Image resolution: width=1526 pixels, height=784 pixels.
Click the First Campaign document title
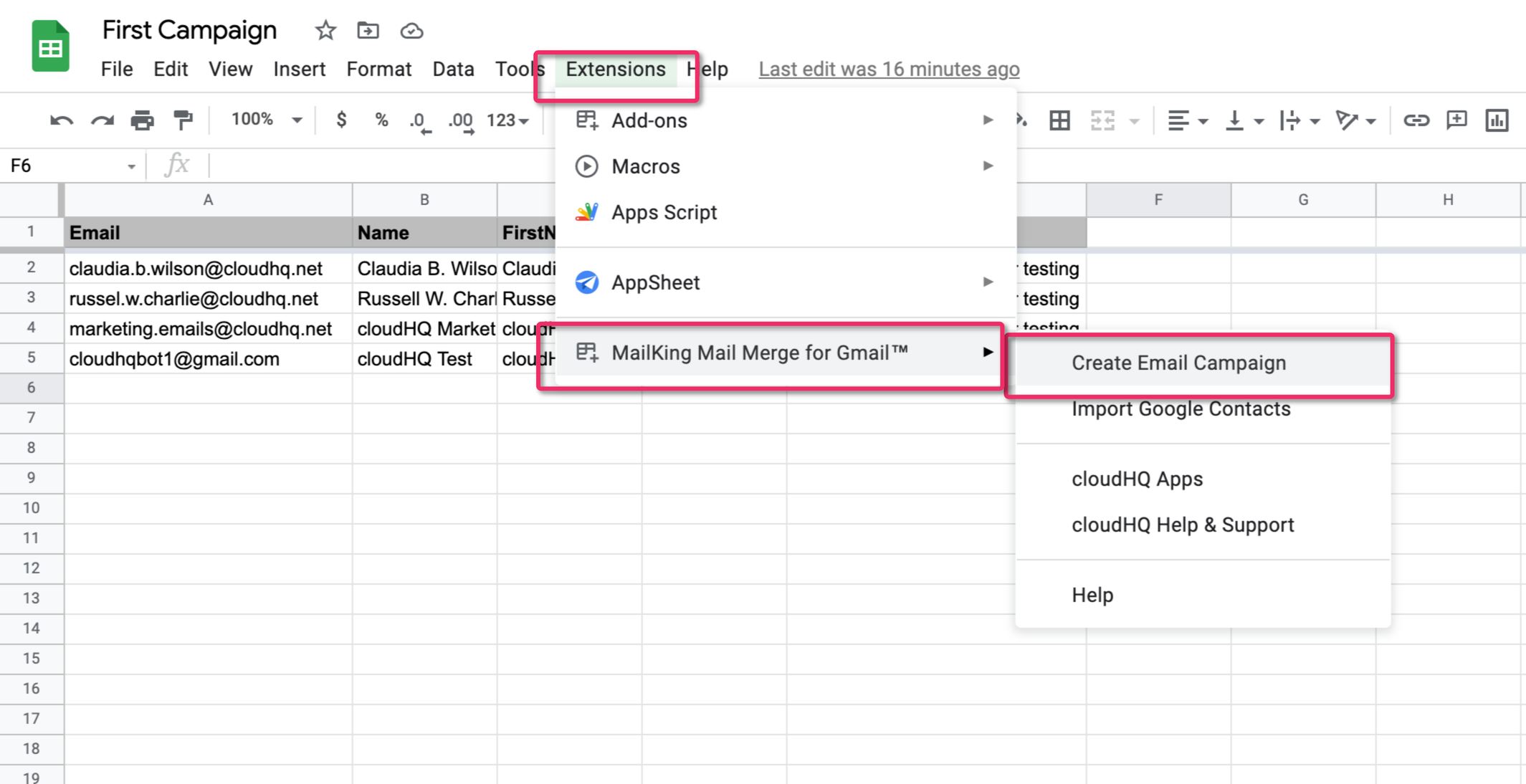(x=189, y=30)
